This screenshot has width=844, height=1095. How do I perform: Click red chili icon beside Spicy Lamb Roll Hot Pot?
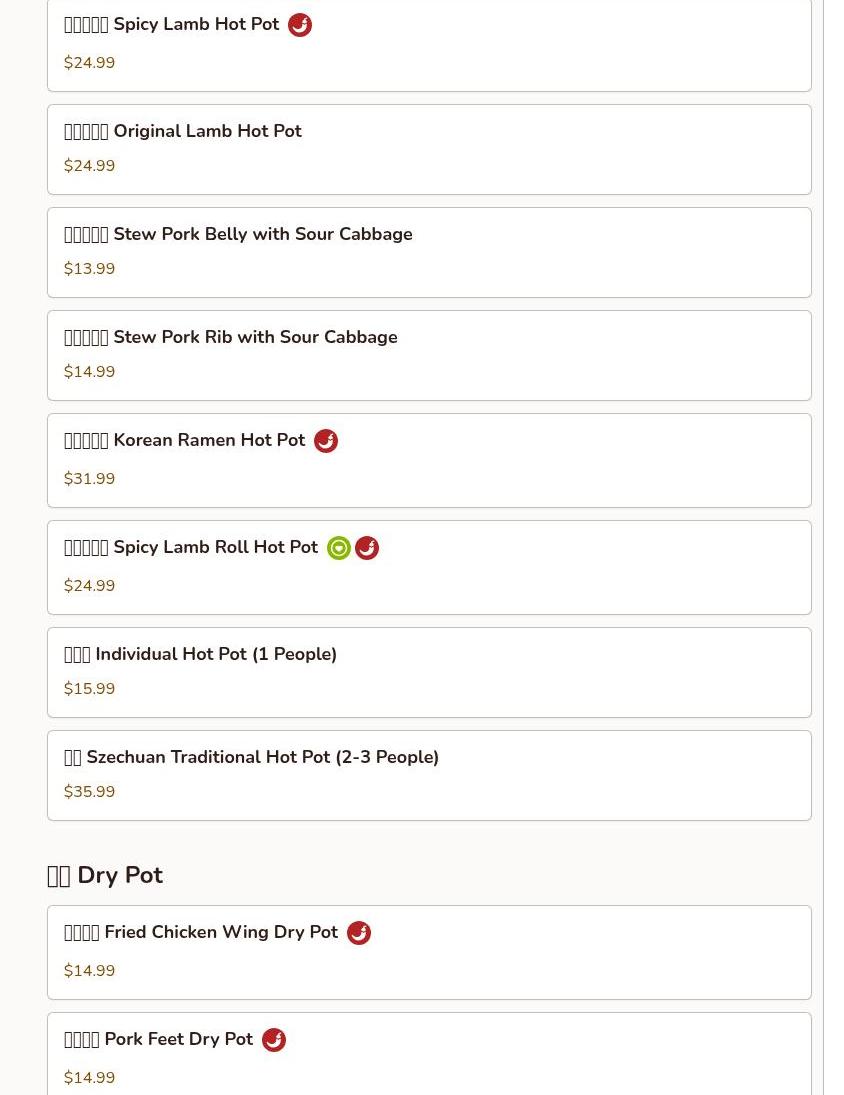[x=367, y=548]
